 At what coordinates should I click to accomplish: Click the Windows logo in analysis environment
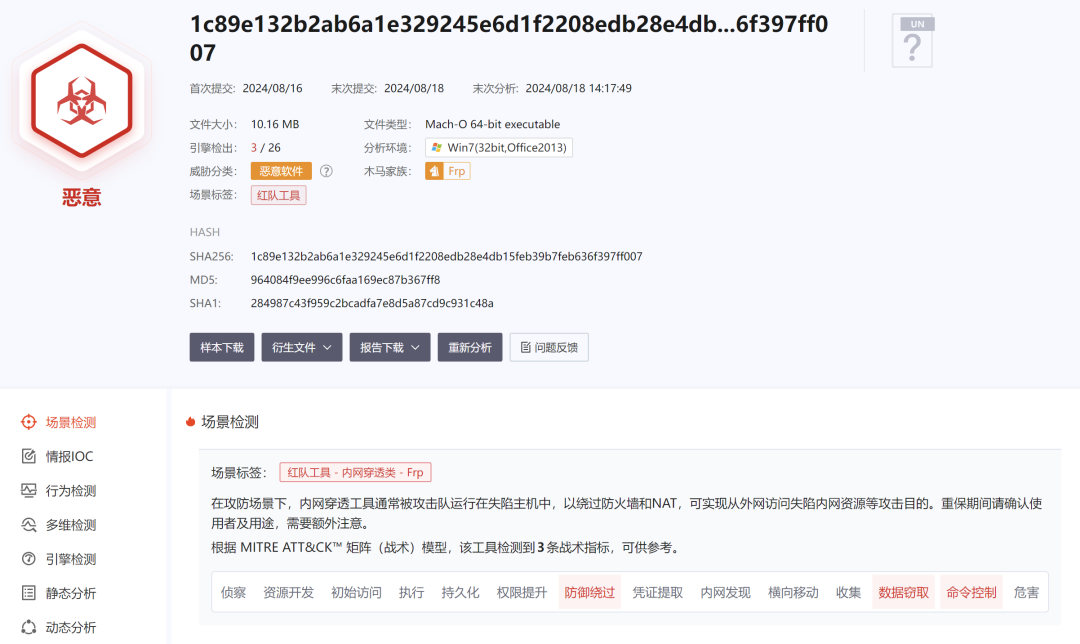point(435,148)
